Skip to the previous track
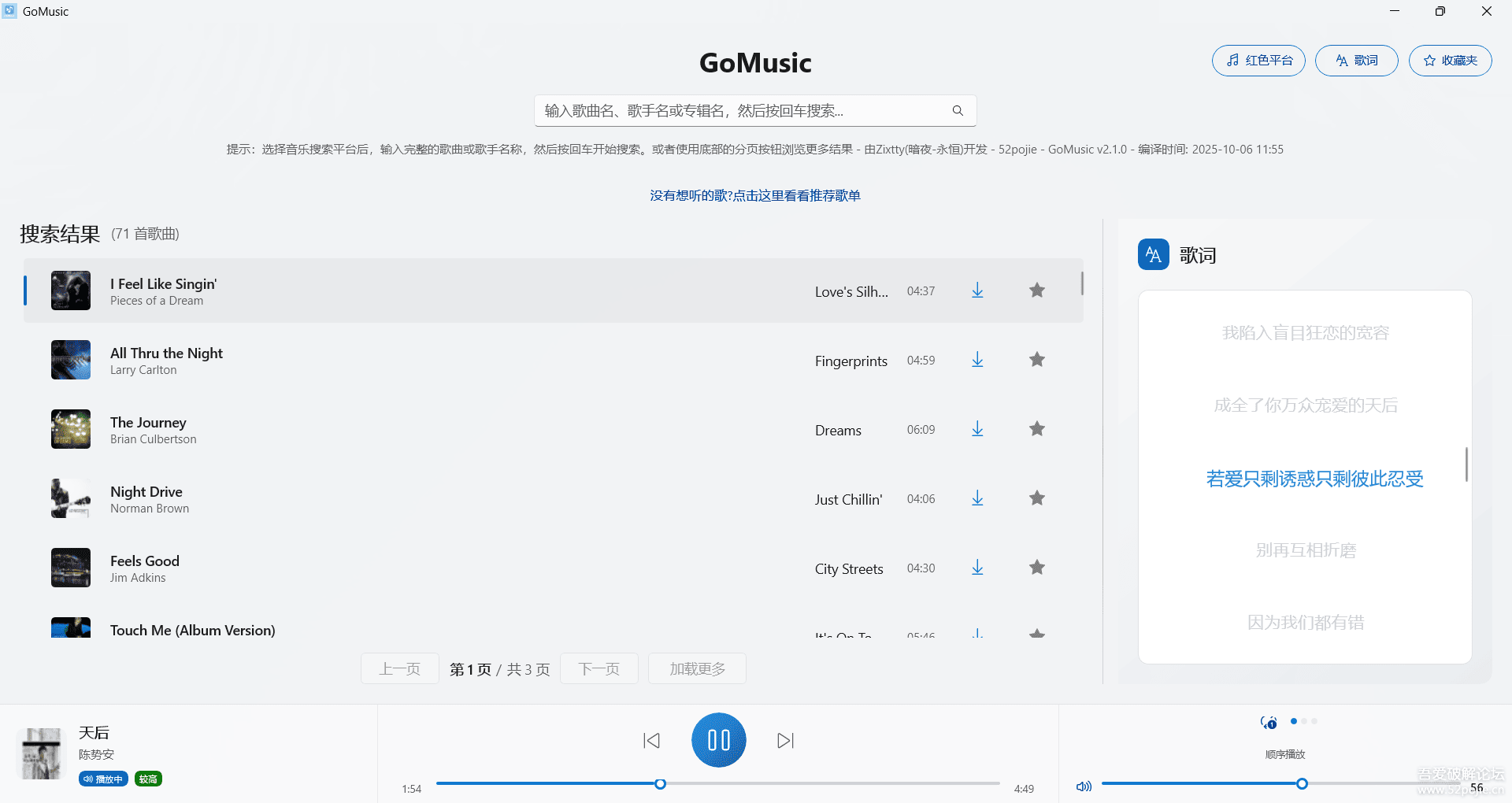 pyautogui.click(x=651, y=741)
